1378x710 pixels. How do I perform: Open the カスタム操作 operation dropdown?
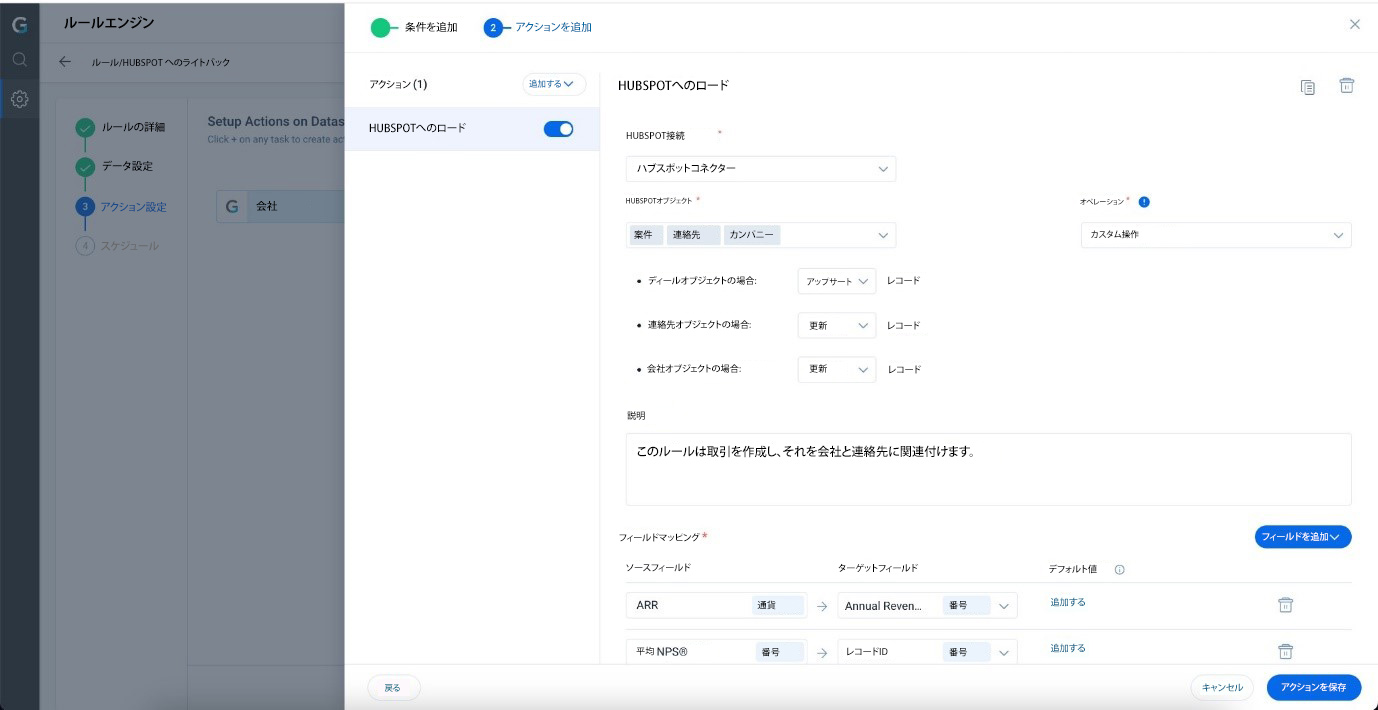pos(1215,235)
